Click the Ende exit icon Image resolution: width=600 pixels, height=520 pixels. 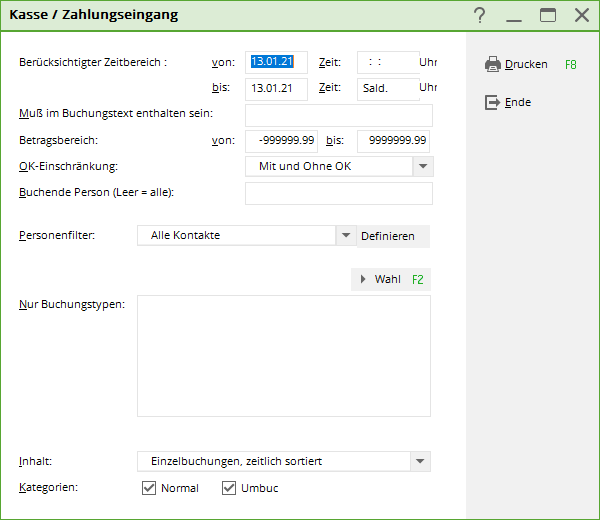492,102
